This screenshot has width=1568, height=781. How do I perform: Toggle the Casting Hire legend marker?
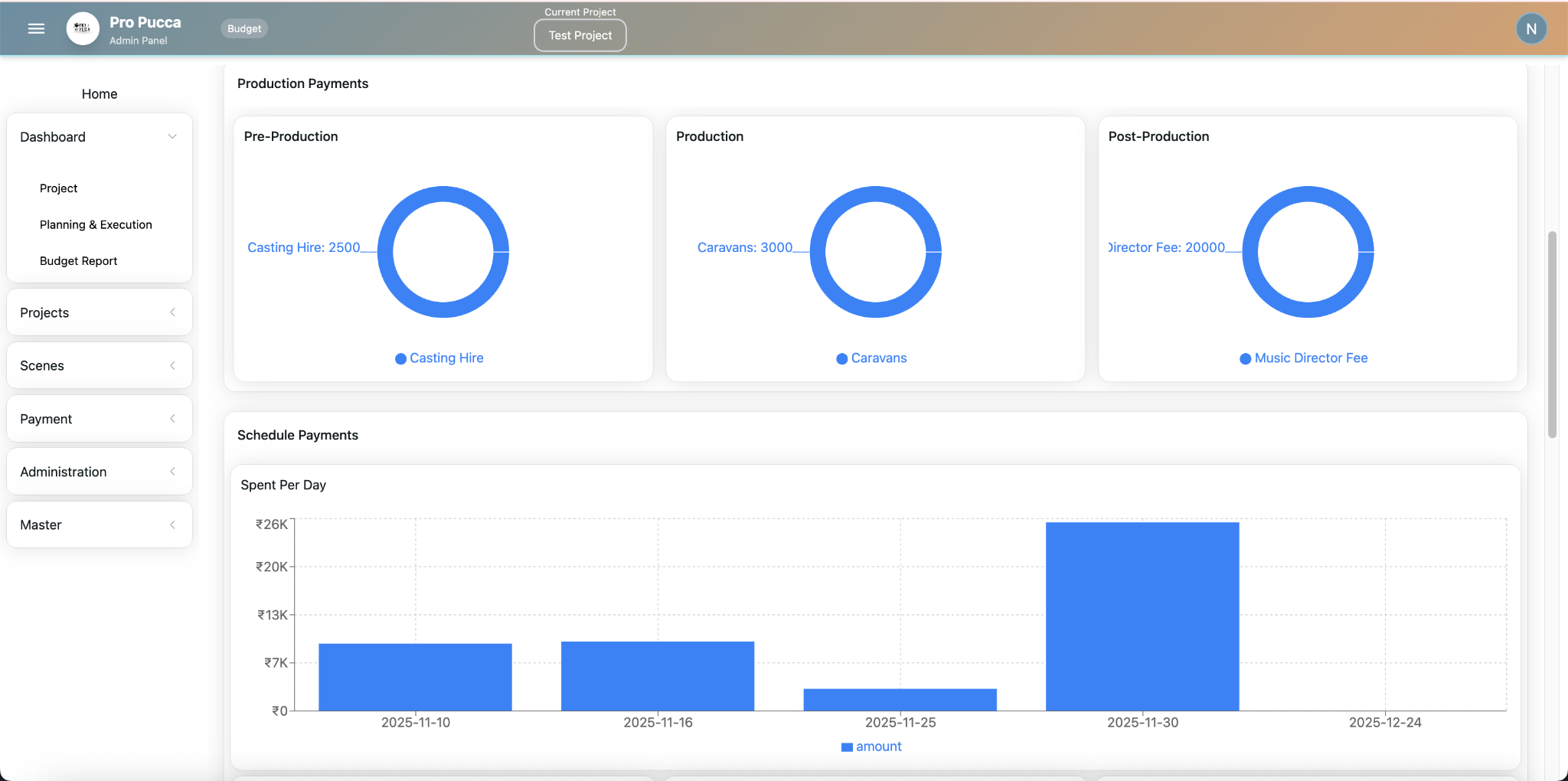pyautogui.click(x=400, y=358)
